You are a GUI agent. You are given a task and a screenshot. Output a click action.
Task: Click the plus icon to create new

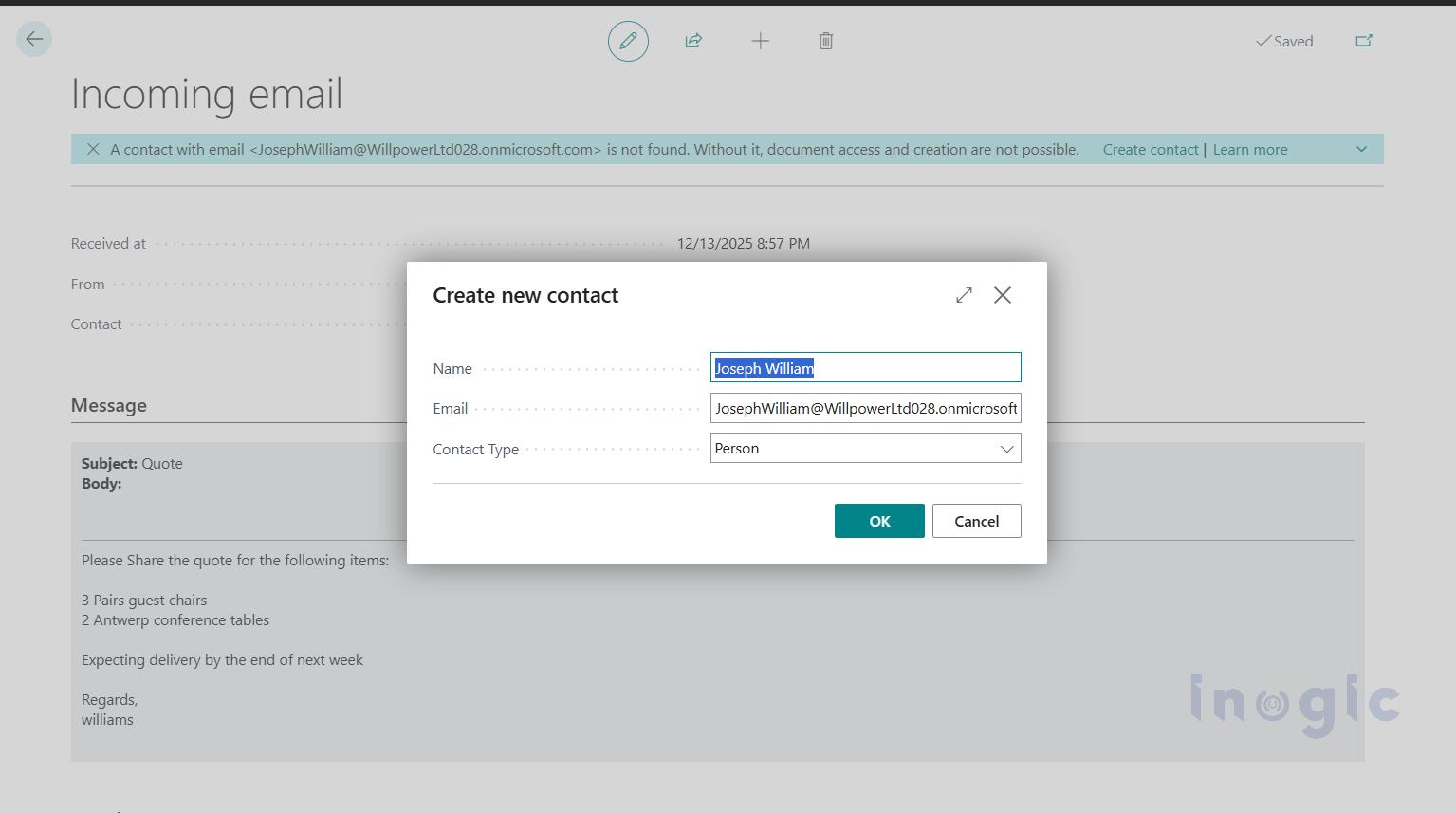[760, 41]
